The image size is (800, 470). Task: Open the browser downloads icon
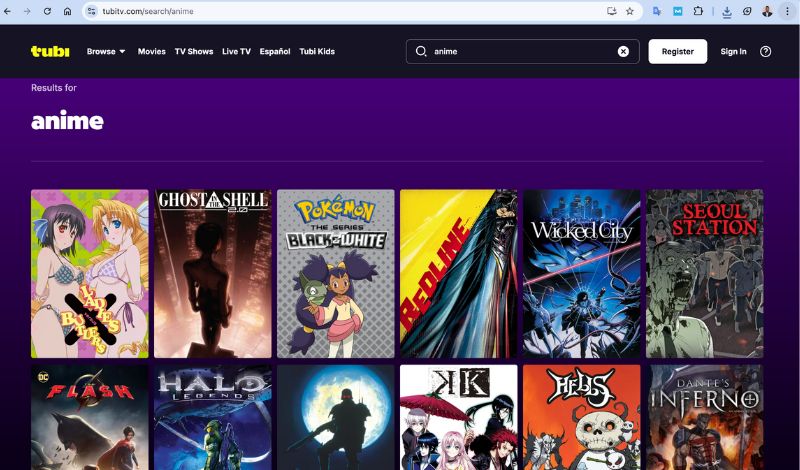pyautogui.click(x=727, y=12)
